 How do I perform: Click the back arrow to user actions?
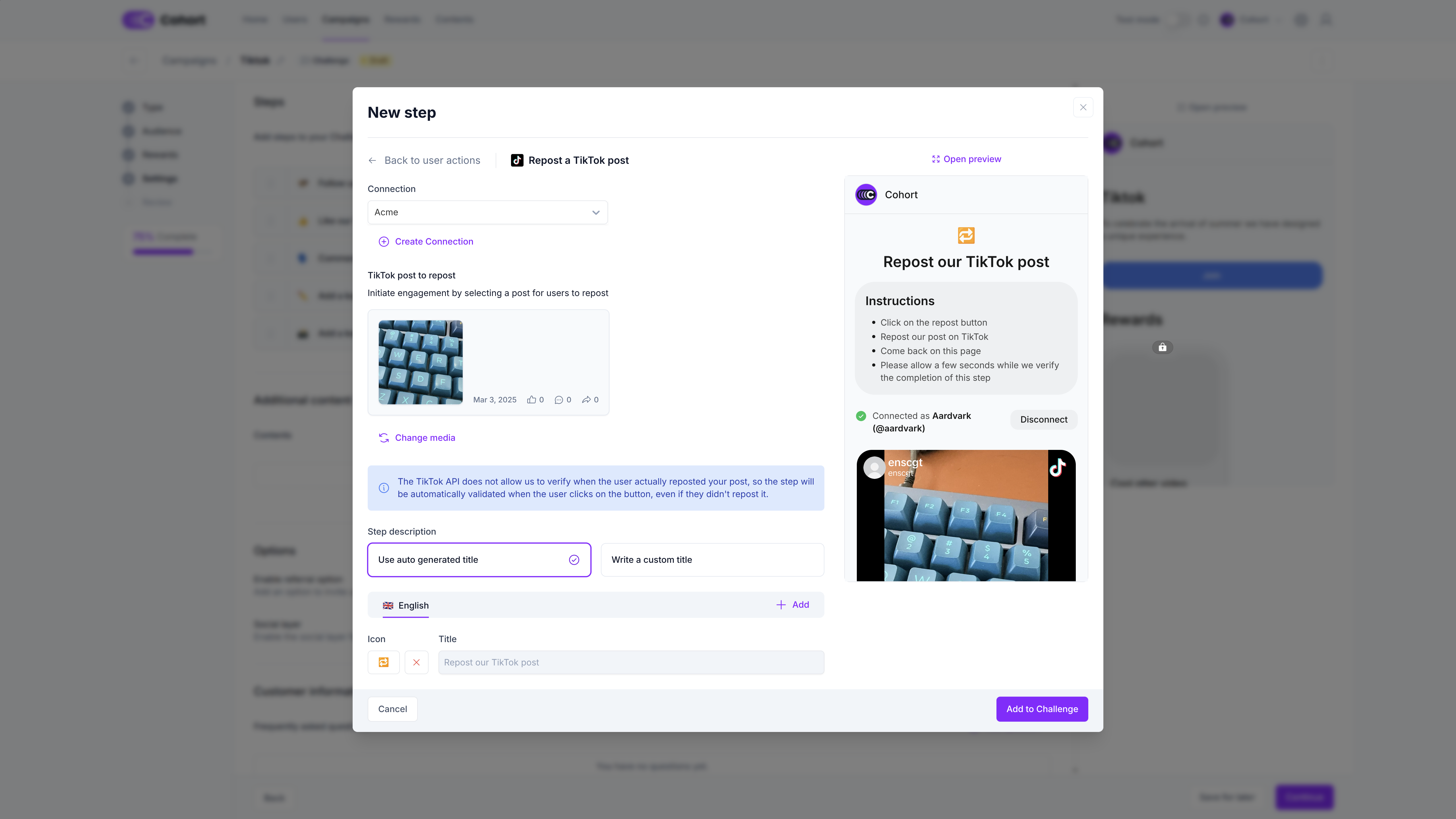[372, 160]
